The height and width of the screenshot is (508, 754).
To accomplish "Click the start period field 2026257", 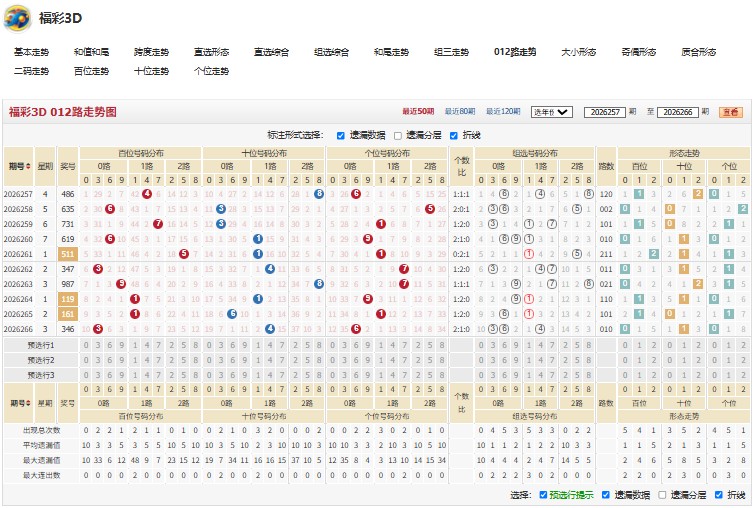I will [x=605, y=112].
